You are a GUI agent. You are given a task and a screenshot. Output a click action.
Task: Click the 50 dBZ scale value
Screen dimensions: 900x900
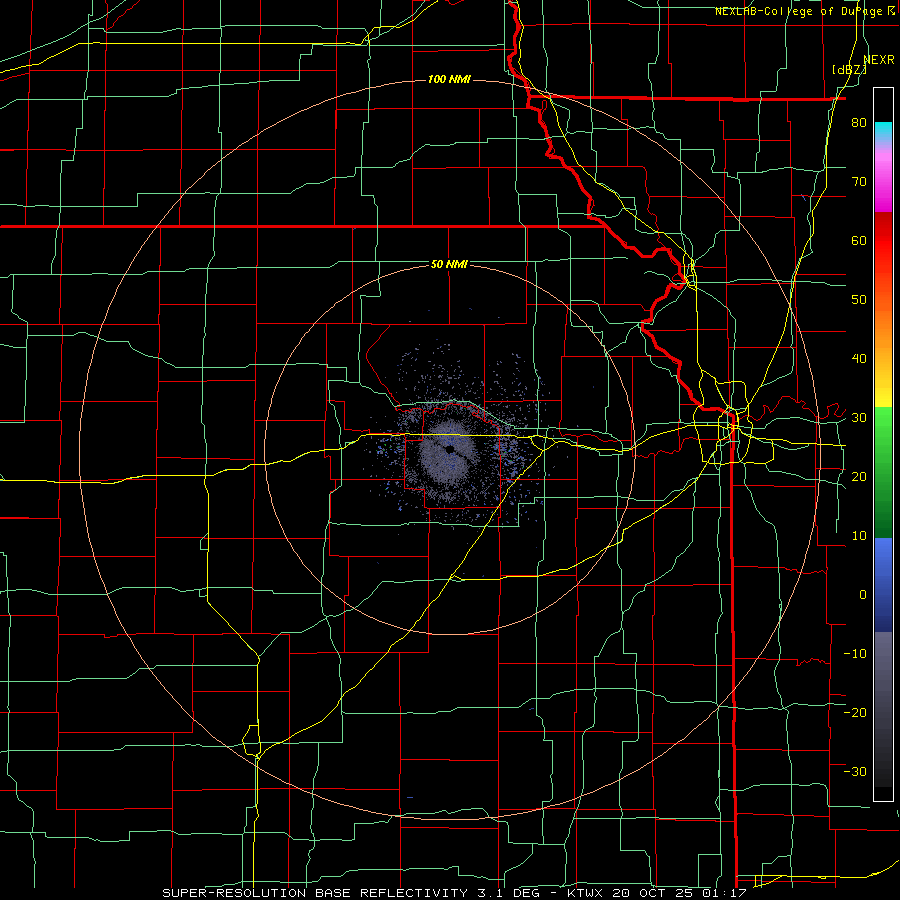(859, 300)
